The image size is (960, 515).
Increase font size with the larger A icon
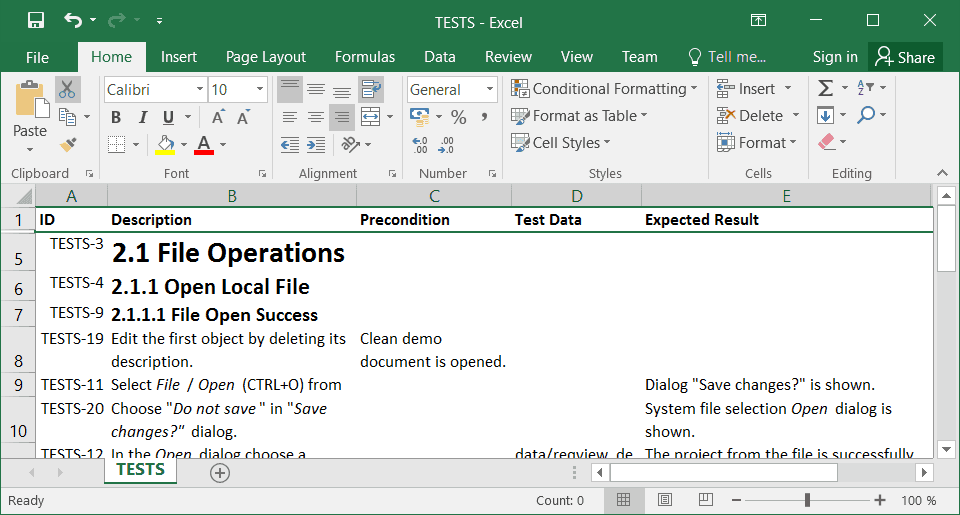[x=218, y=117]
